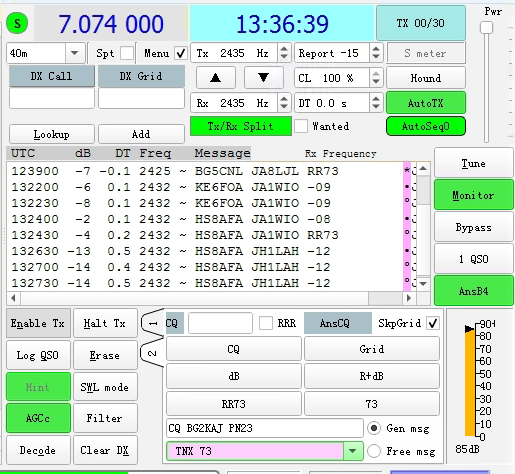The height and width of the screenshot is (474, 515).
Task: Adjust the CL 100 % spinner arrows
Action: [x=376, y=78]
